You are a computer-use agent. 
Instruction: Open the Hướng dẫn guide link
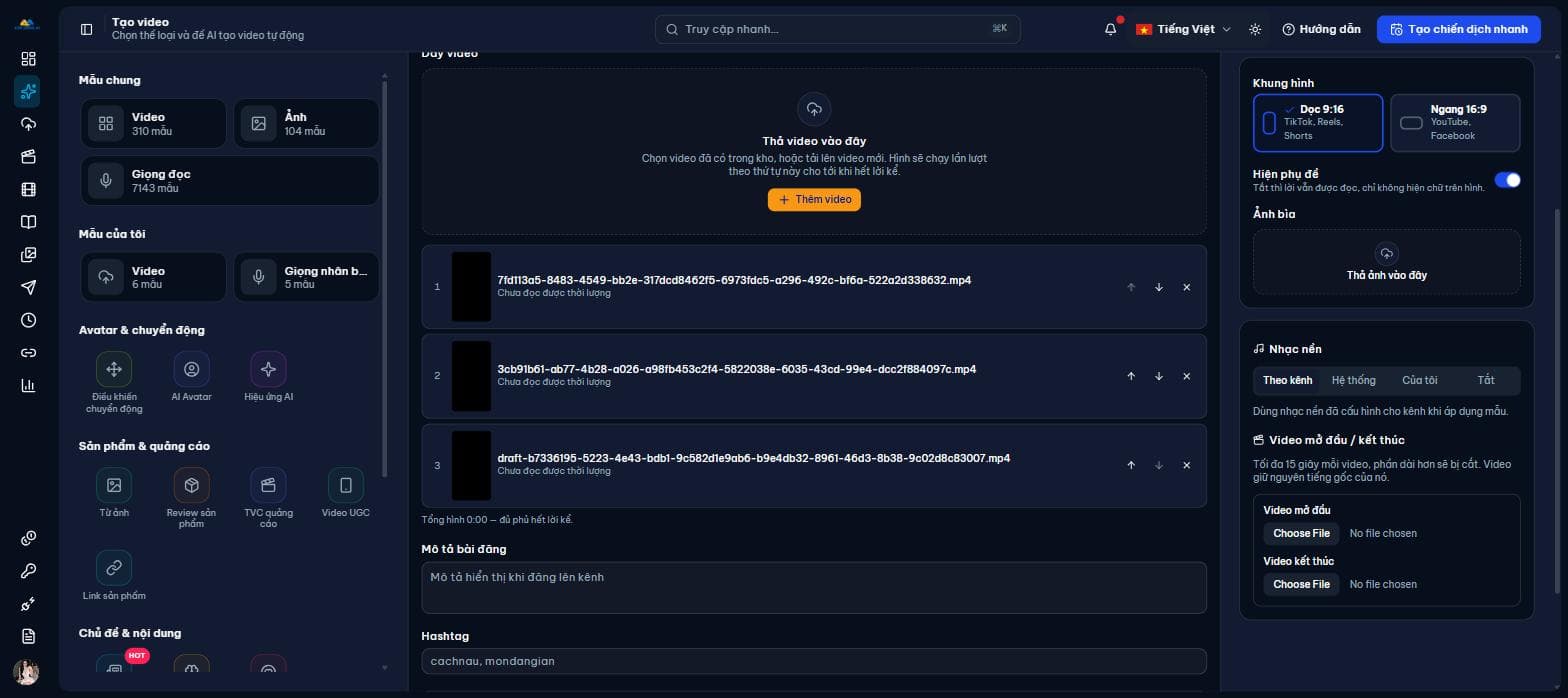point(1321,29)
